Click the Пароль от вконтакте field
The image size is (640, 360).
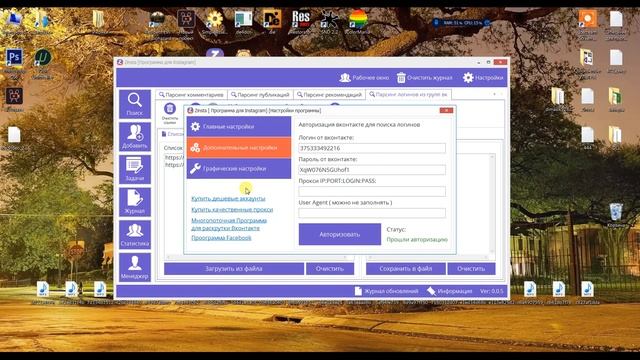pos(372,170)
